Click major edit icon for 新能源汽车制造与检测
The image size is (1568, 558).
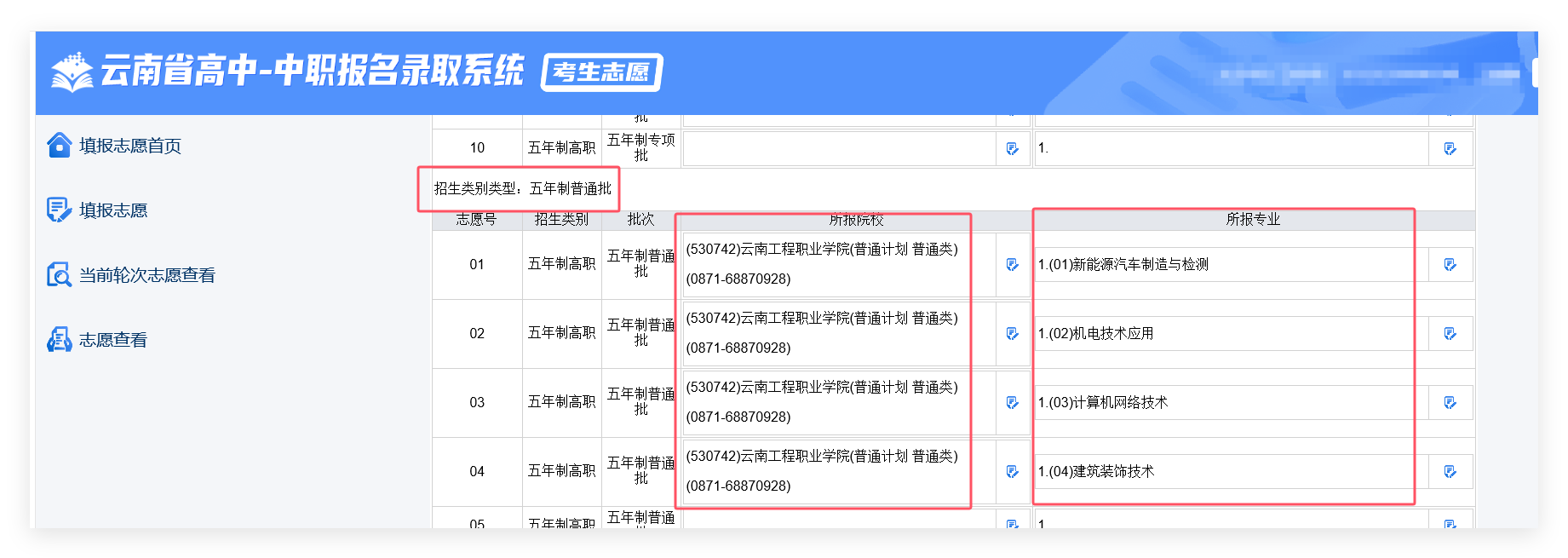[1450, 265]
